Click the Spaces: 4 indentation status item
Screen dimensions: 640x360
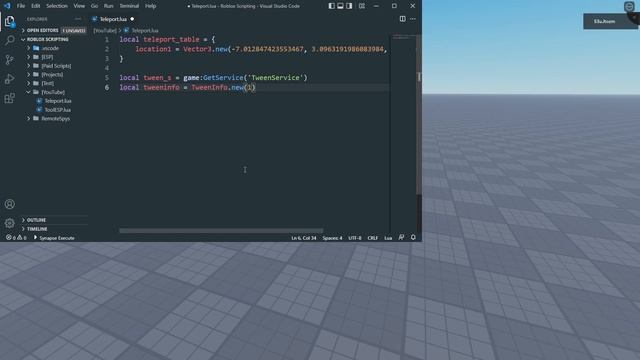[x=332, y=238]
